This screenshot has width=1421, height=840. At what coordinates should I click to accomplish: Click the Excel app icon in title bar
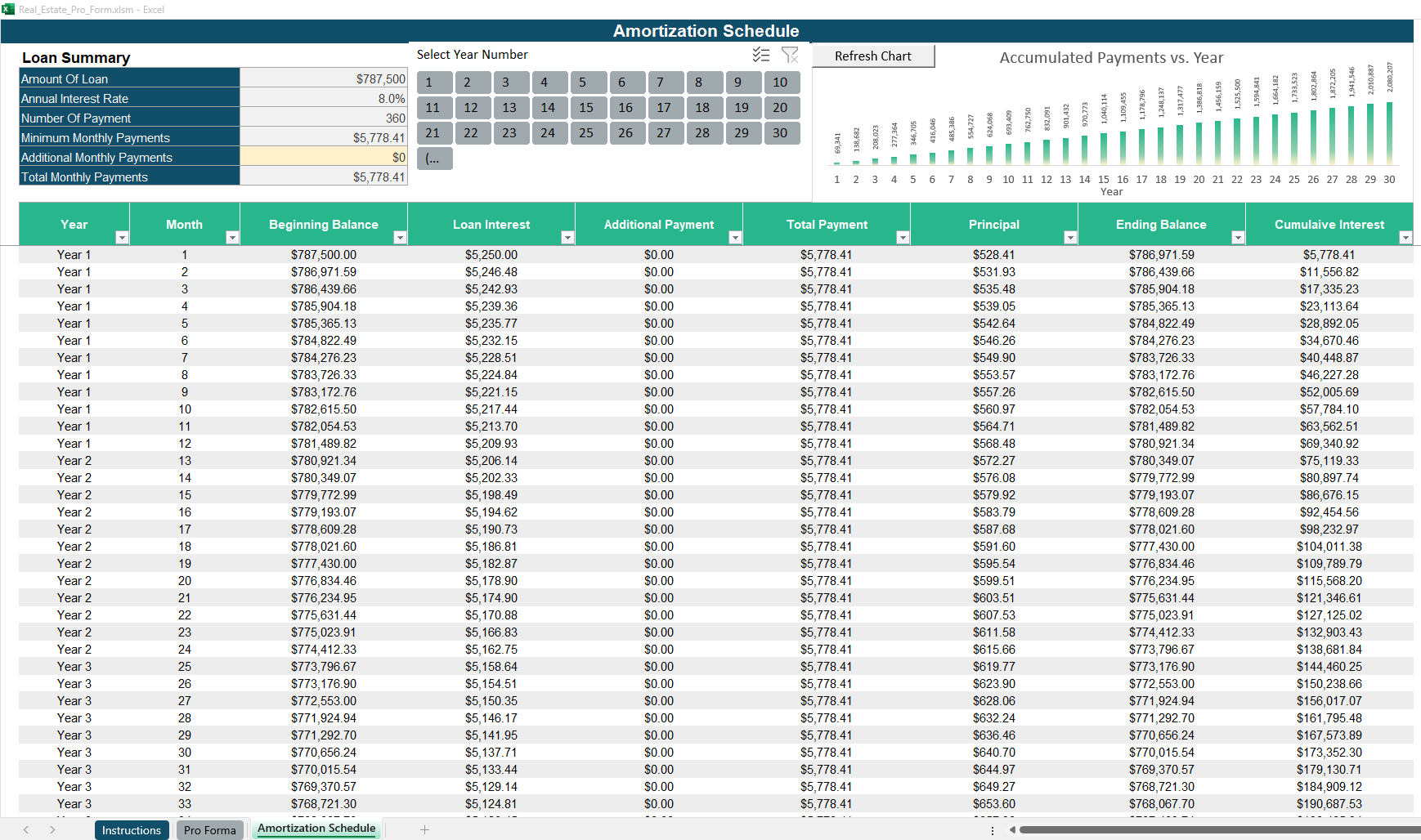point(8,9)
